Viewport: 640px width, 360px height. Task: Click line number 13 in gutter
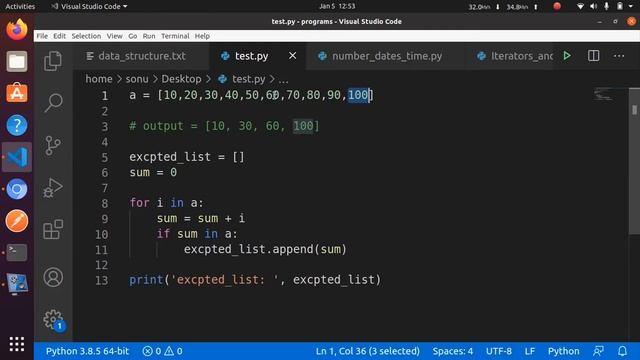[x=102, y=280]
